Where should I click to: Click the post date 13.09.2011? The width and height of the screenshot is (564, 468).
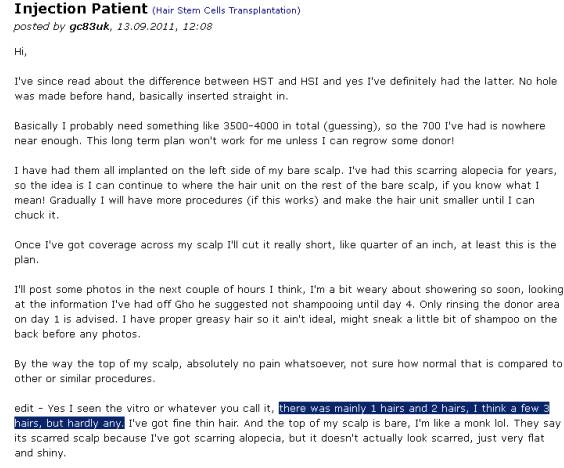tap(146, 27)
